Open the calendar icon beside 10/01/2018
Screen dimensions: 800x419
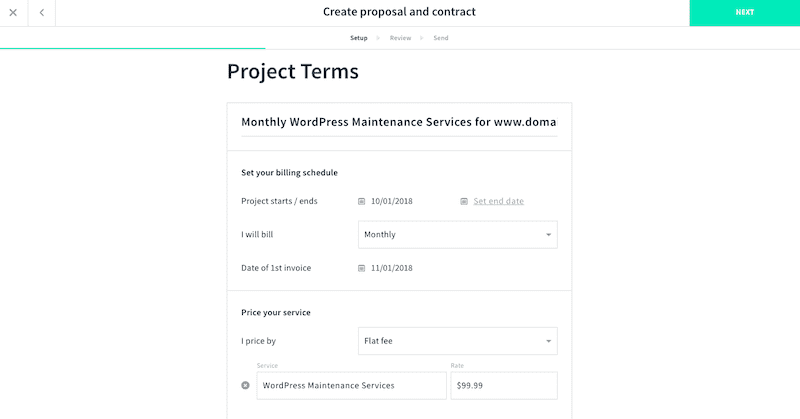pos(361,202)
